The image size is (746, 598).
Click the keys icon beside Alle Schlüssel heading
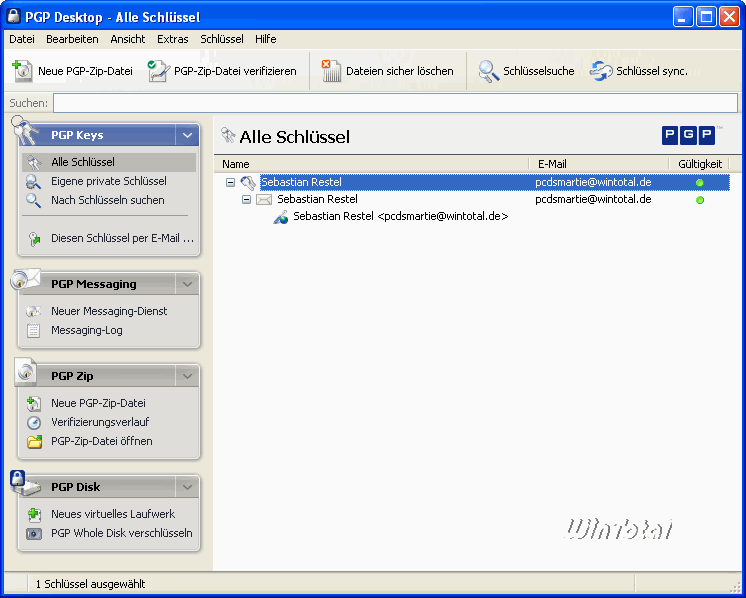click(x=228, y=136)
